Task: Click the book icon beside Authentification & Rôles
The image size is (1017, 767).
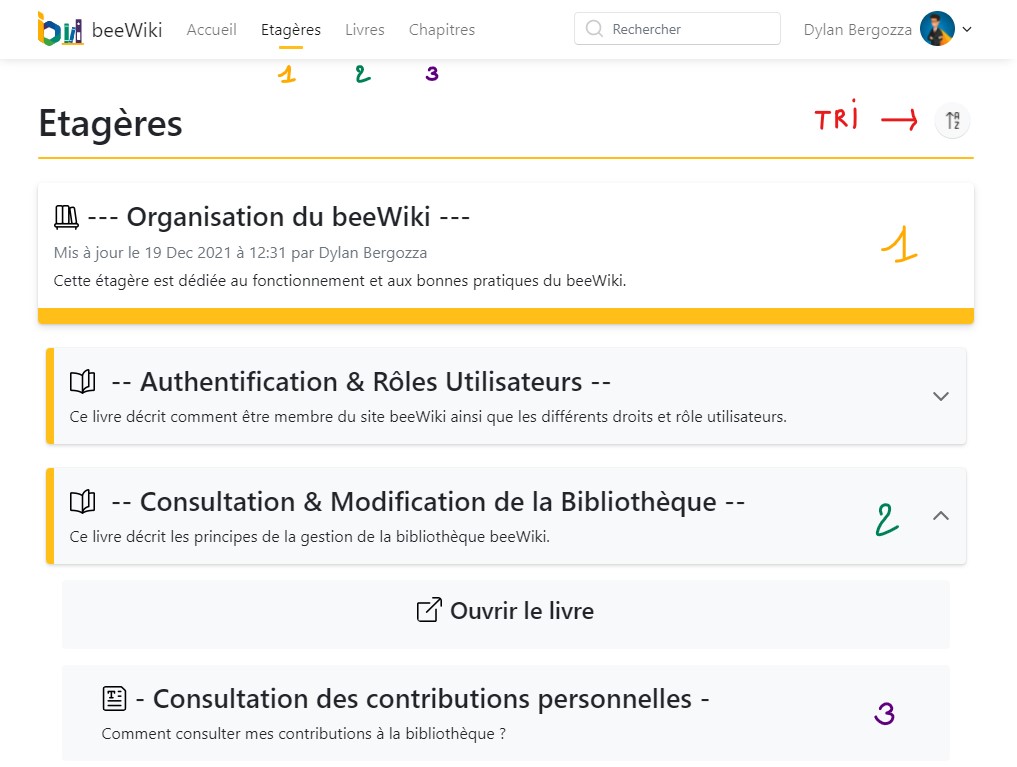Action: (82, 382)
